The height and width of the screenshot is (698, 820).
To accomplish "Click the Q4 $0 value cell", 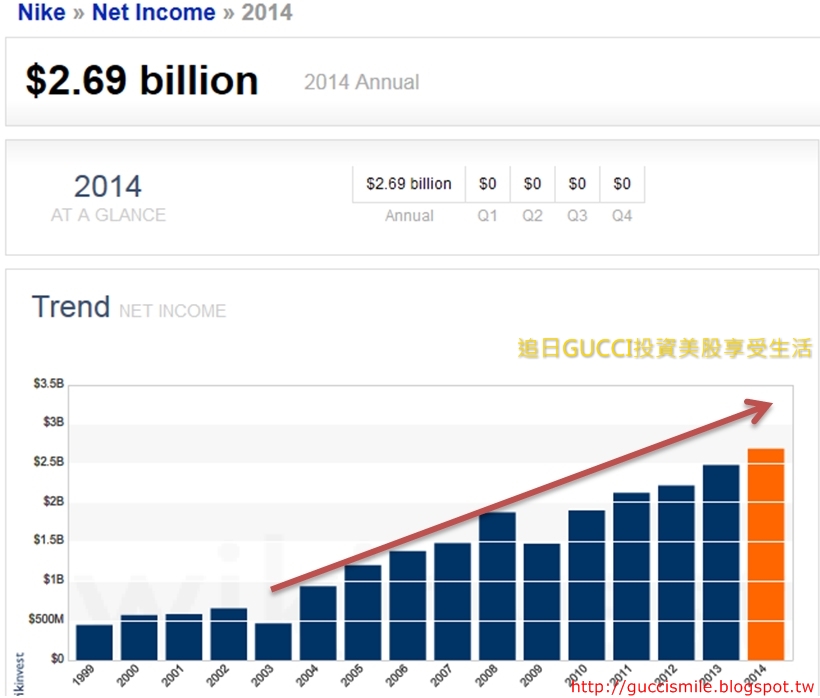I will click(x=622, y=184).
